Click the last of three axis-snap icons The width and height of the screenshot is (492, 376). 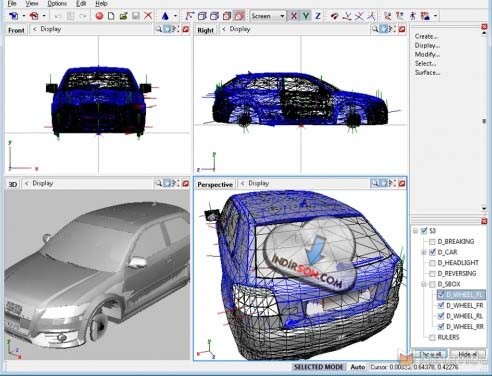(x=371, y=16)
